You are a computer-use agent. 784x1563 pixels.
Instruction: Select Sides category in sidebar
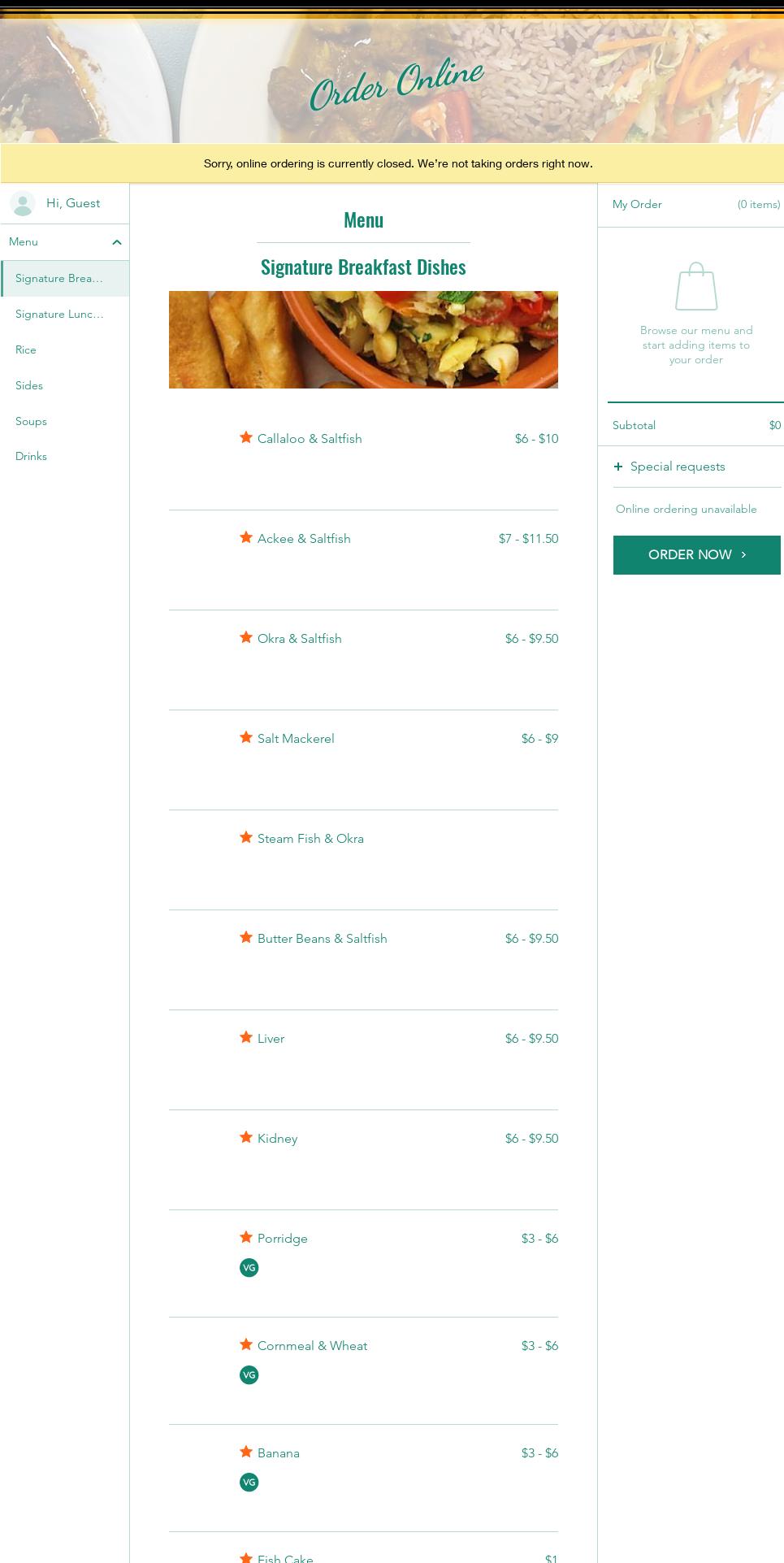(x=29, y=385)
